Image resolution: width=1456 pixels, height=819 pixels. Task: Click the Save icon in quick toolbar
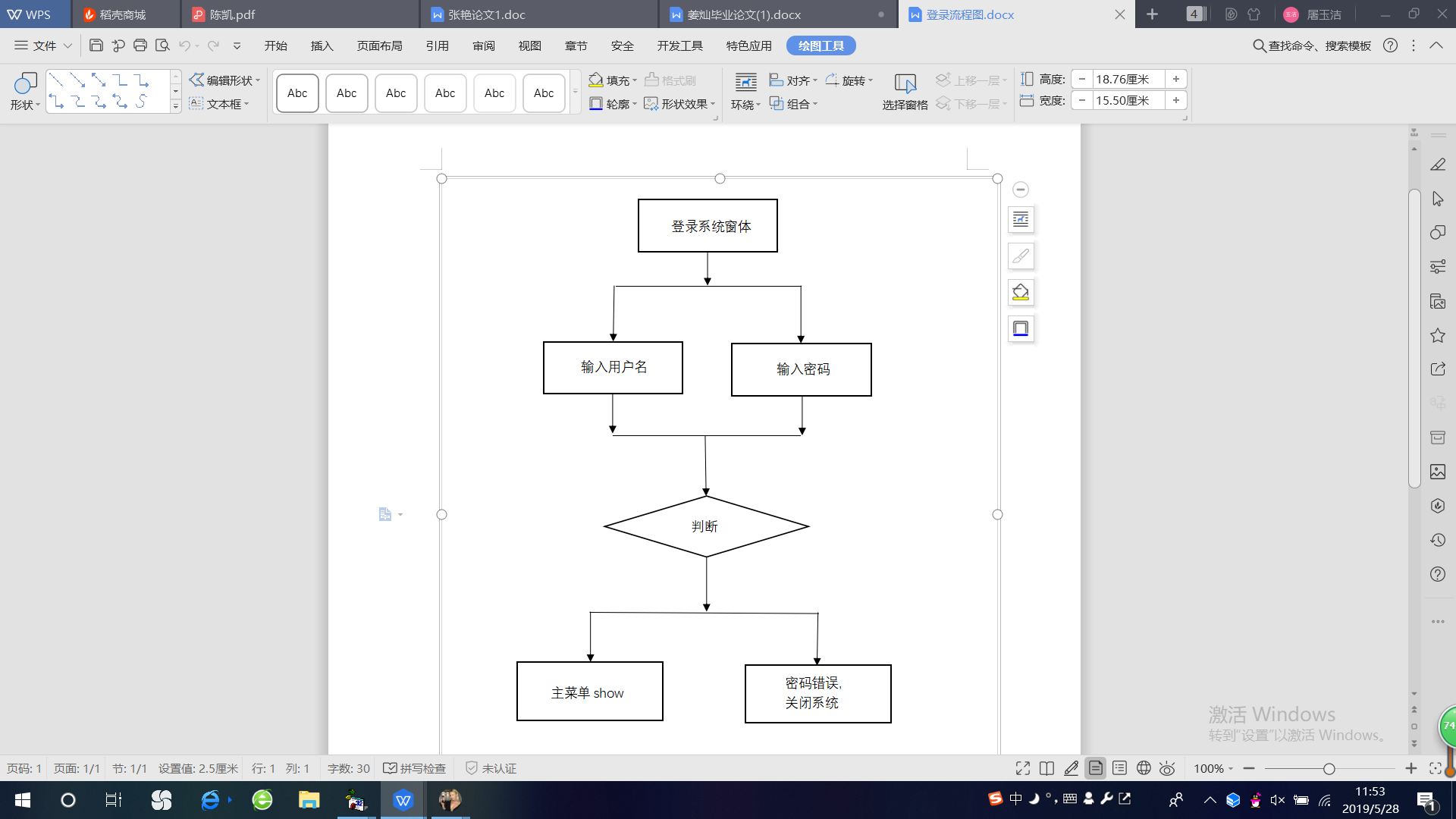pyautogui.click(x=96, y=45)
